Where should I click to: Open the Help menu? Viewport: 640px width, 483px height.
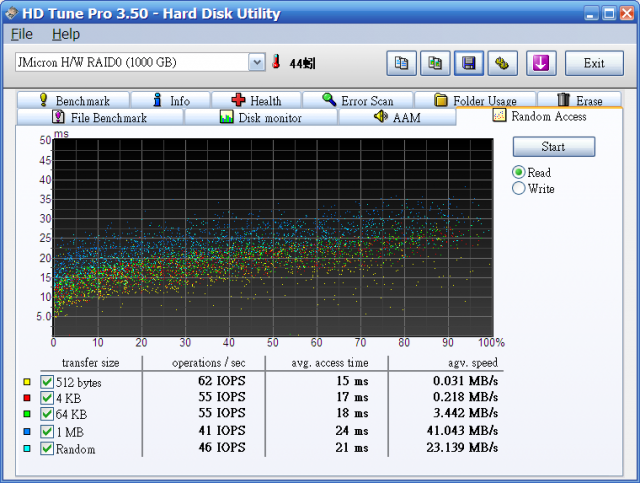click(65, 34)
